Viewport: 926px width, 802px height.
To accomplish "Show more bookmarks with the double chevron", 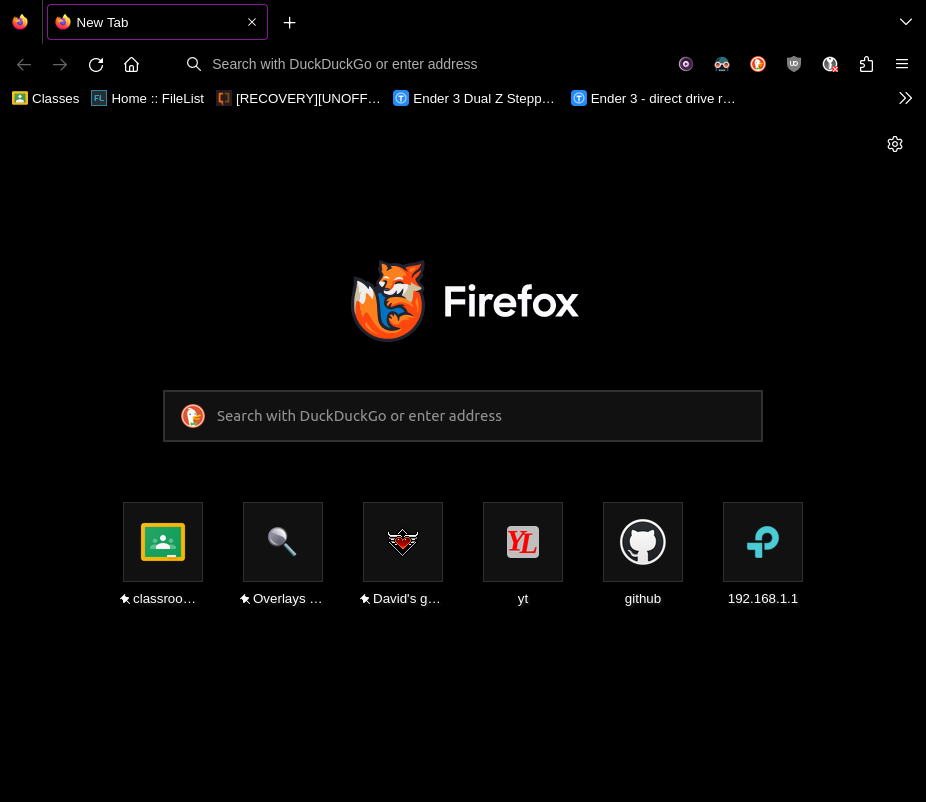I will (x=905, y=99).
